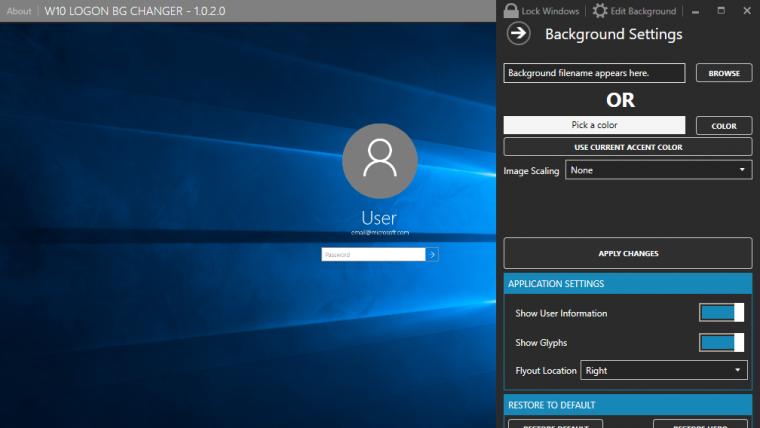Image resolution: width=760 pixels, height=428 pixels.
Task: Close the W10 Logon BG Changer window
Action: click(747, 11)
